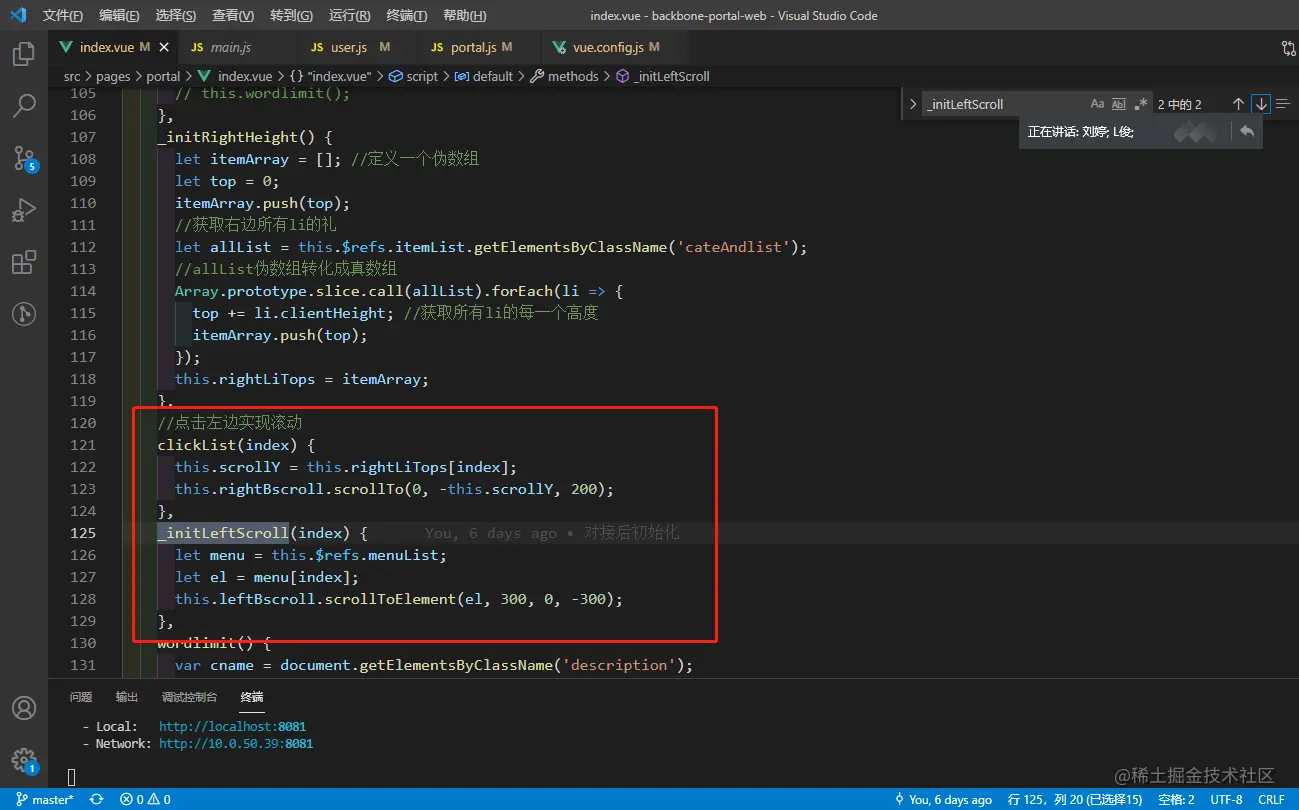Click the "You, 6 days ago" blame status item
The height and width of the screenshot is (810, 1299).
pos(943,799)
